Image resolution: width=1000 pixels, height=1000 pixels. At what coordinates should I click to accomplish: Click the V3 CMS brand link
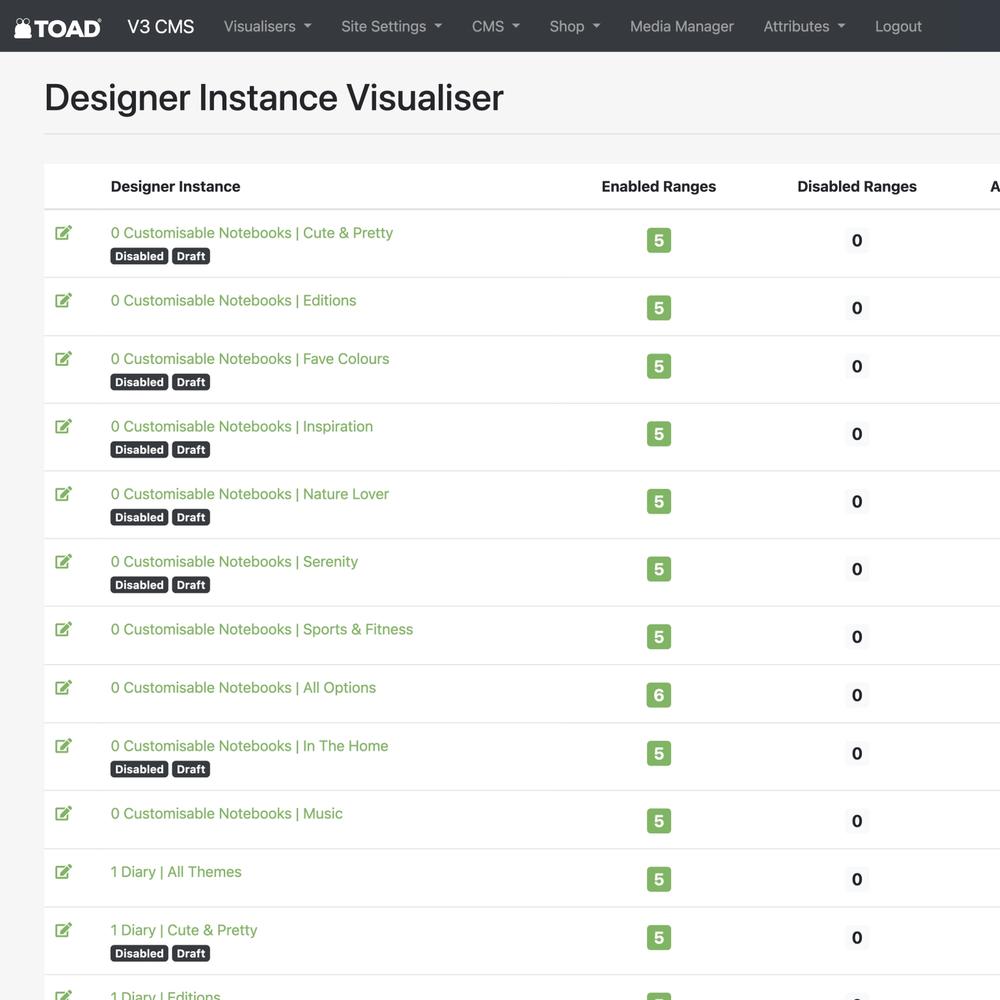coord(160,27)
